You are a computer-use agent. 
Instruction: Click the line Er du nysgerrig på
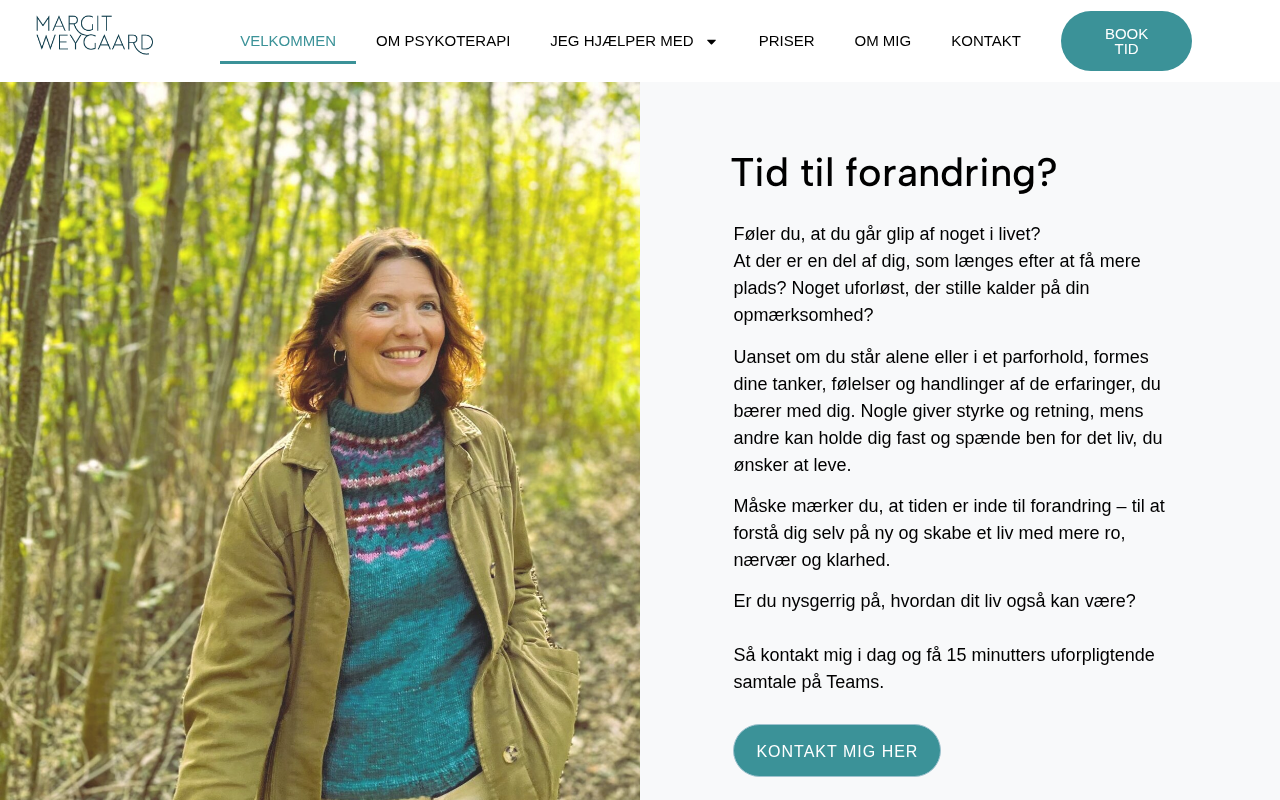tap(934, 601)
